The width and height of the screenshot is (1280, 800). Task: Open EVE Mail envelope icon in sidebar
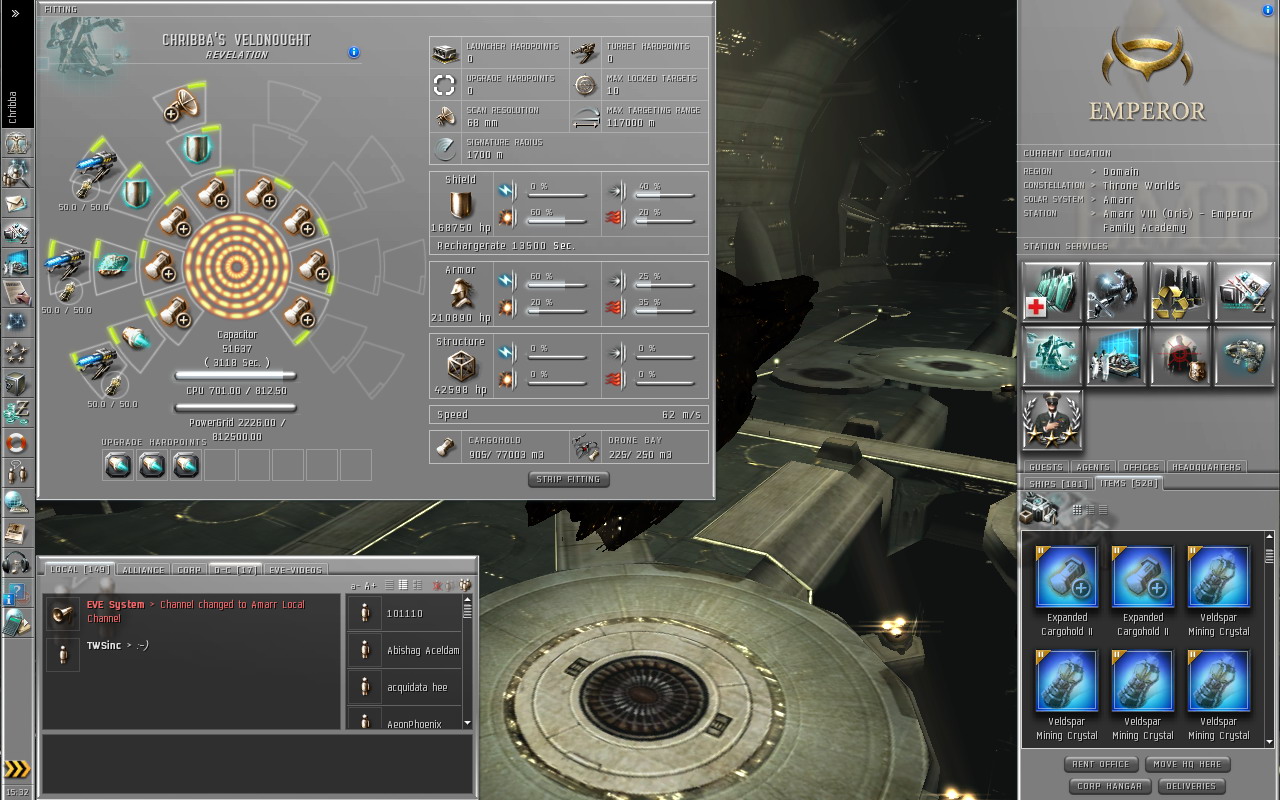[x=16, y=203]
